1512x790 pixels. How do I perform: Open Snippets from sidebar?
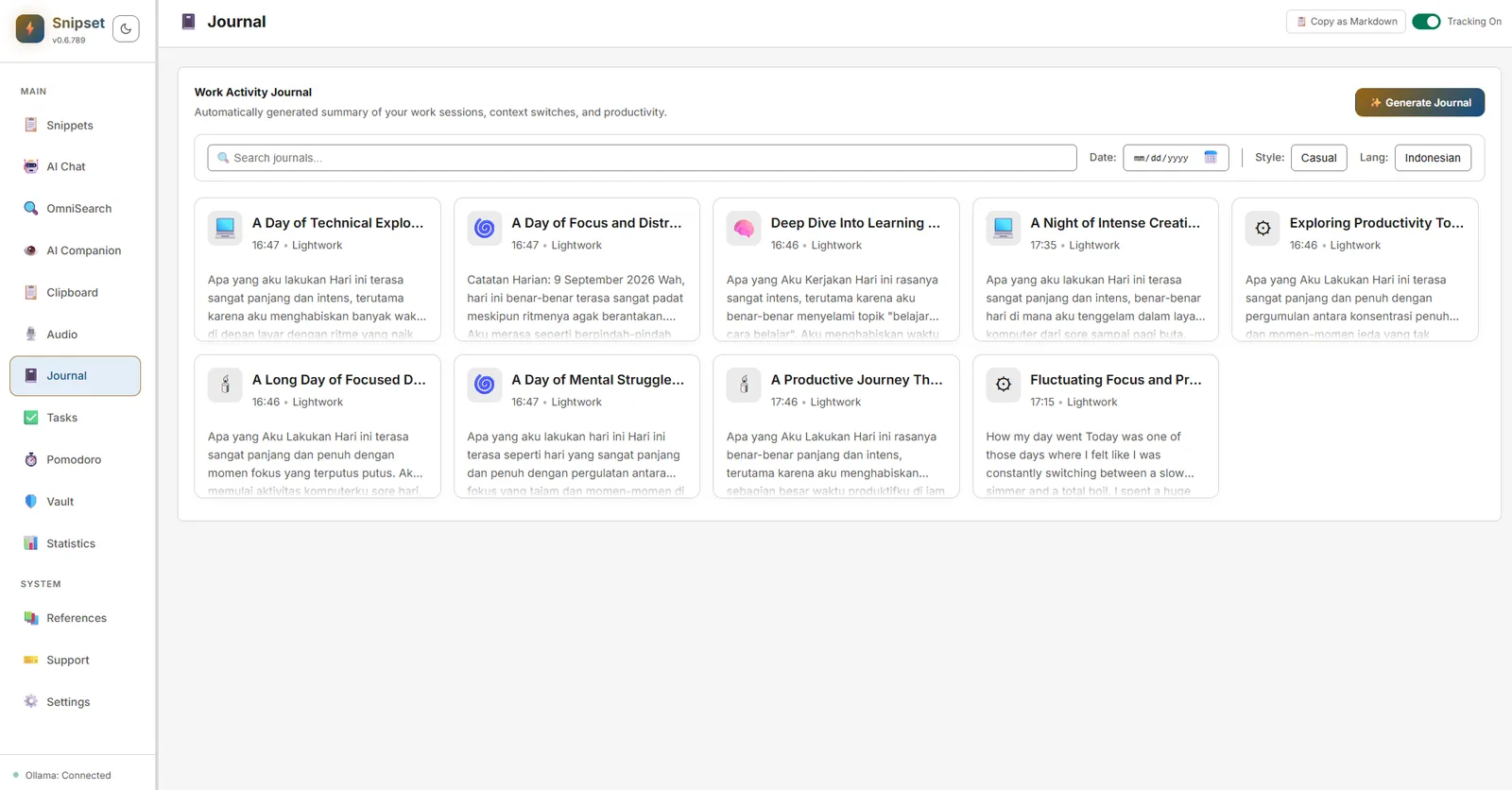tap(76, 125)
